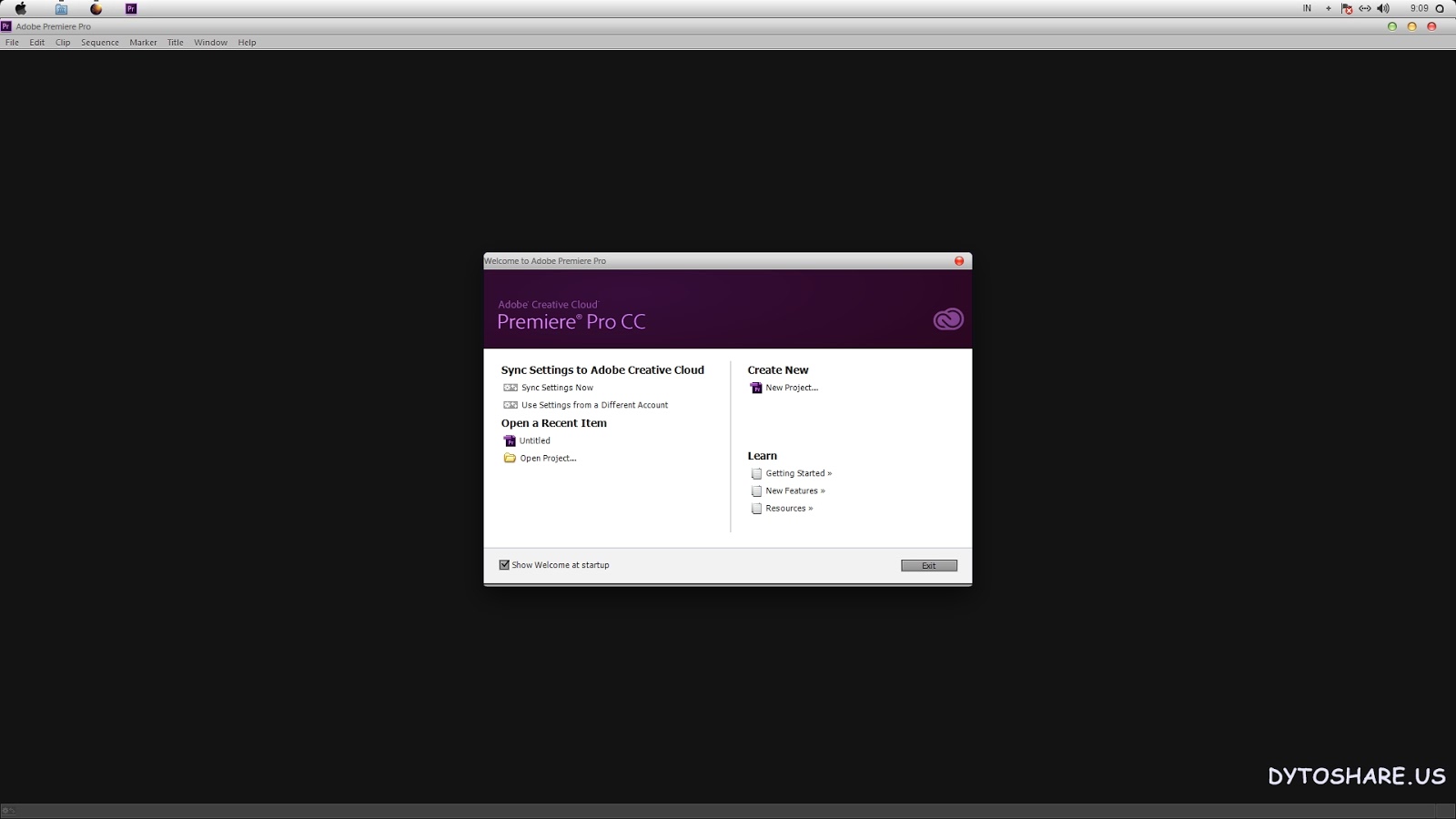1456x819 pixels.
Task: Click the icon beside Use Settings from a Different Account
Action: [x=511, y=405]
